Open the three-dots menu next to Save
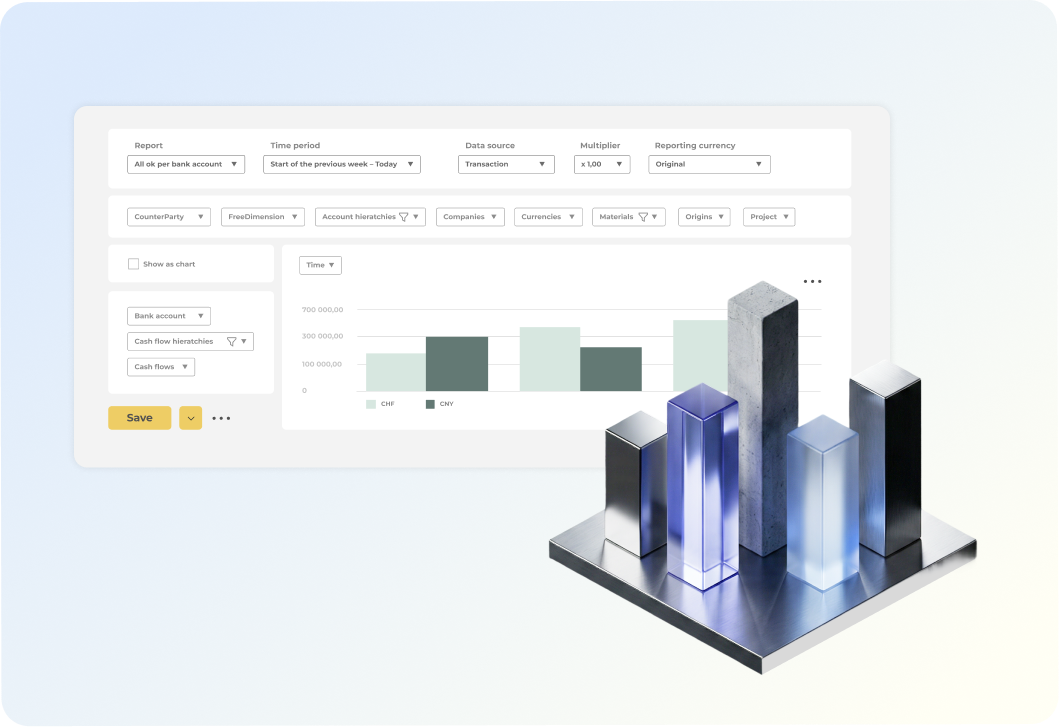This screenshot has width=1059, height=727. [221, 418]
